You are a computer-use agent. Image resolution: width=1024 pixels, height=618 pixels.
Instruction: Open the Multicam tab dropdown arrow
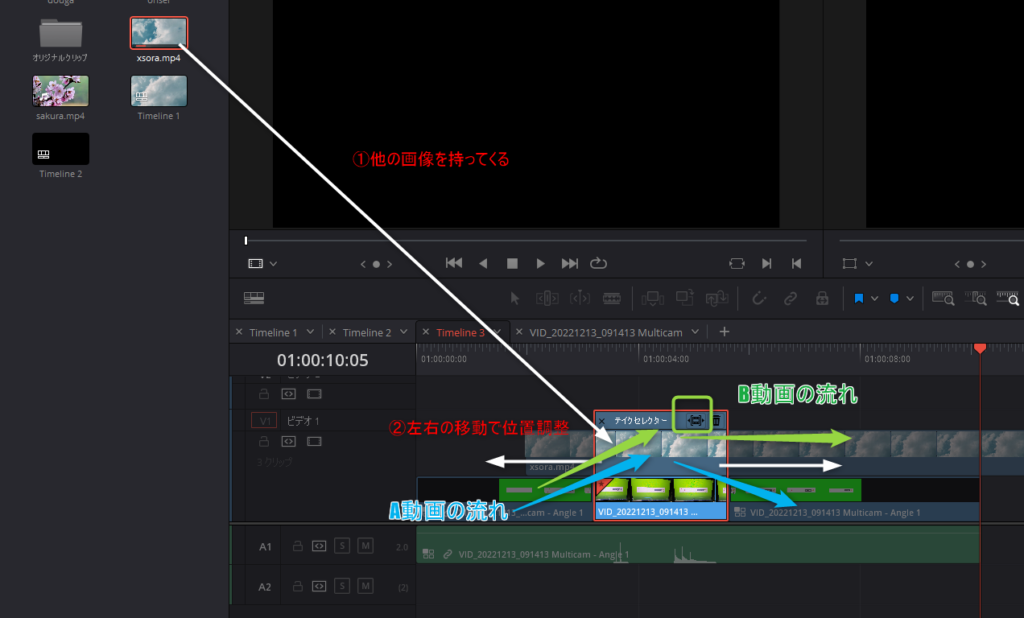click(696, 332)
